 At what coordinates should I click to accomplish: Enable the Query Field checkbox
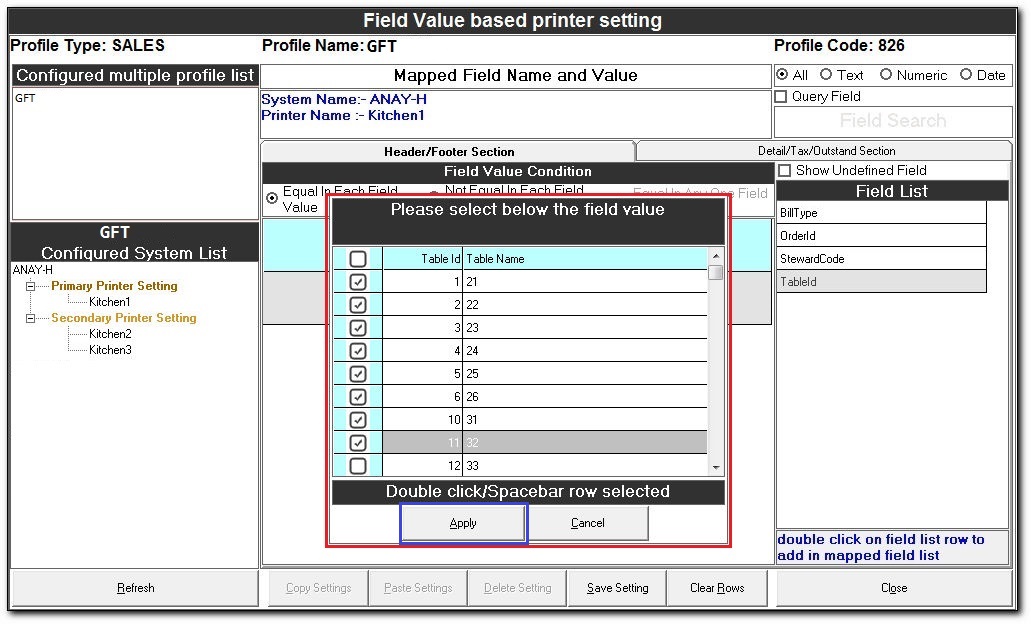(781, 97)
